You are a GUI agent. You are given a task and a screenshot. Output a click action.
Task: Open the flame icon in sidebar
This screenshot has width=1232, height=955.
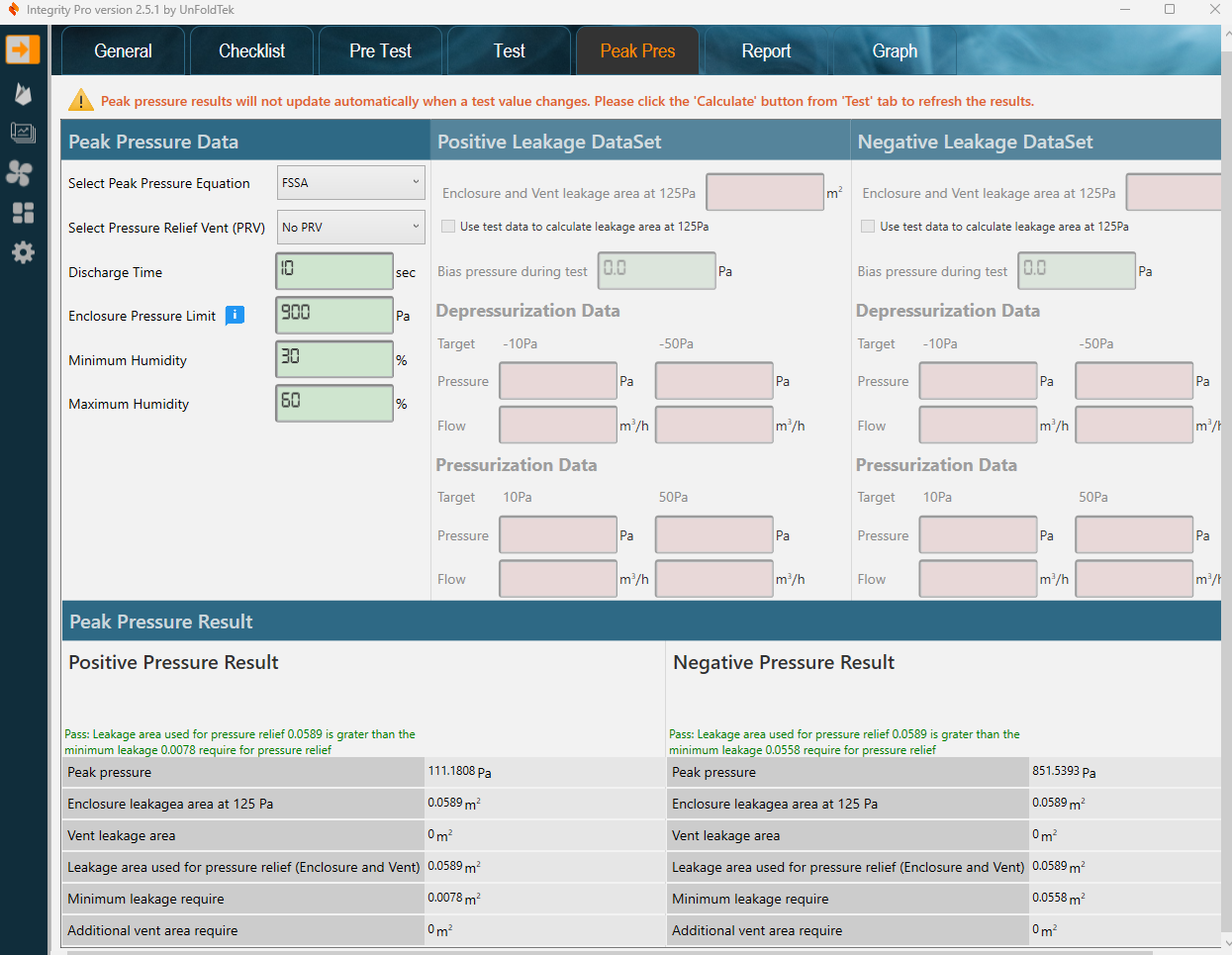23,94
